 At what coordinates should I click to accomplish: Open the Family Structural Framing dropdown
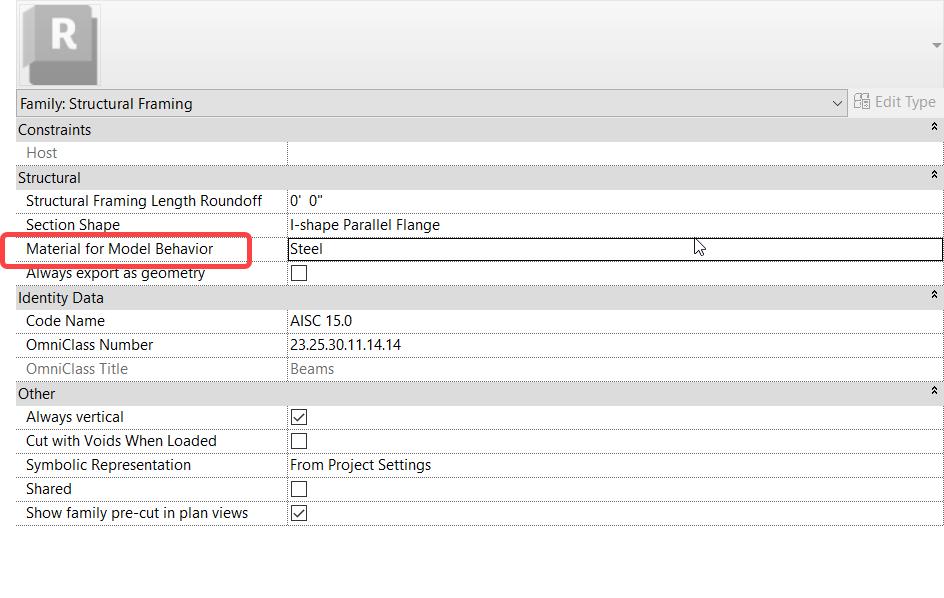pos(838,103)
